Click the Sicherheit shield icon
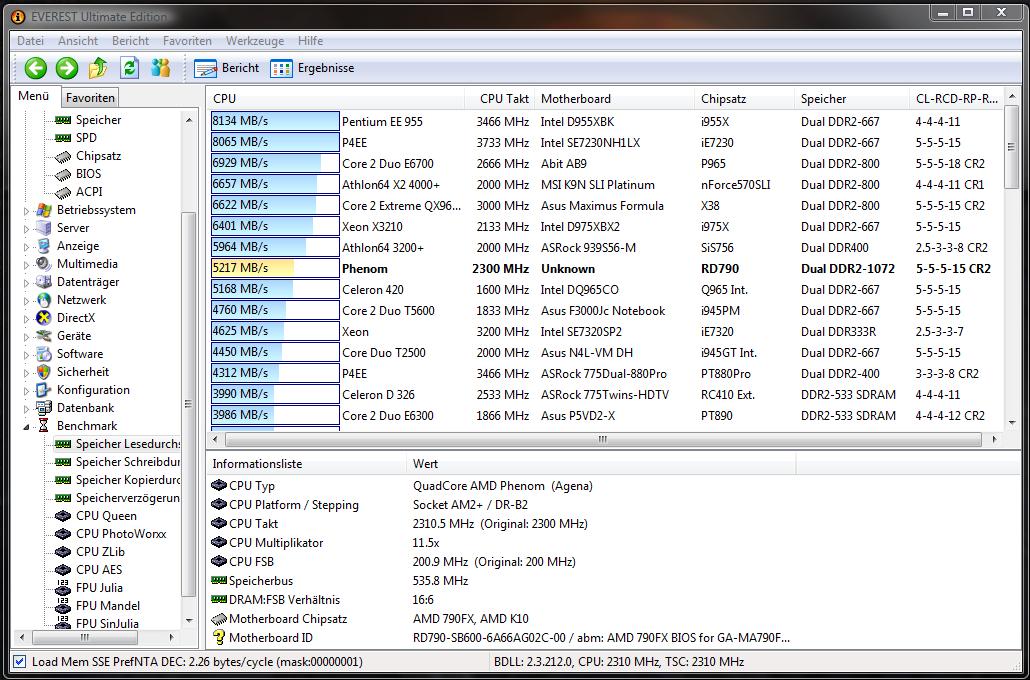 click(x=44, y=372)
